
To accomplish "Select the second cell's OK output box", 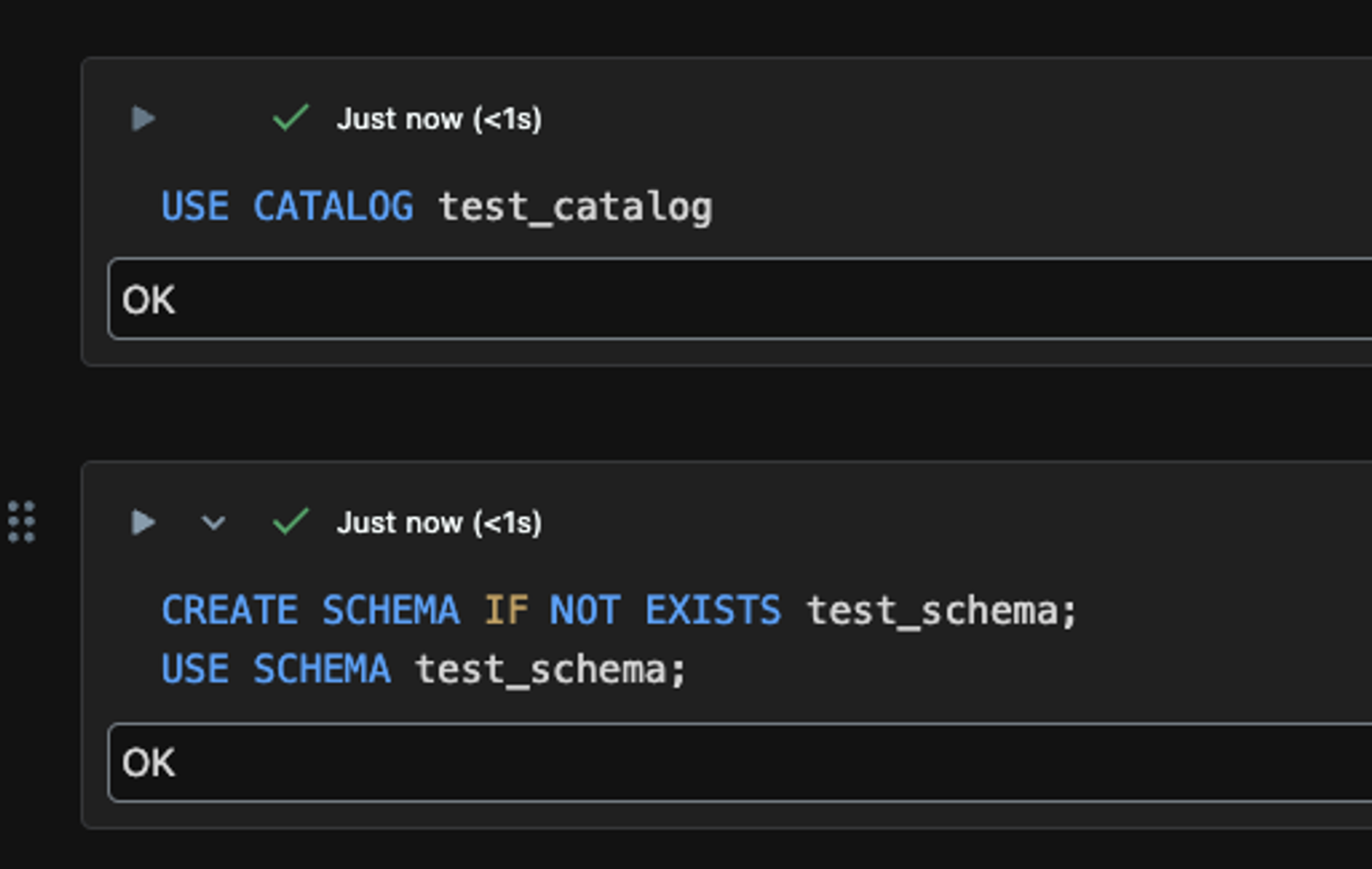I will 740,763.
